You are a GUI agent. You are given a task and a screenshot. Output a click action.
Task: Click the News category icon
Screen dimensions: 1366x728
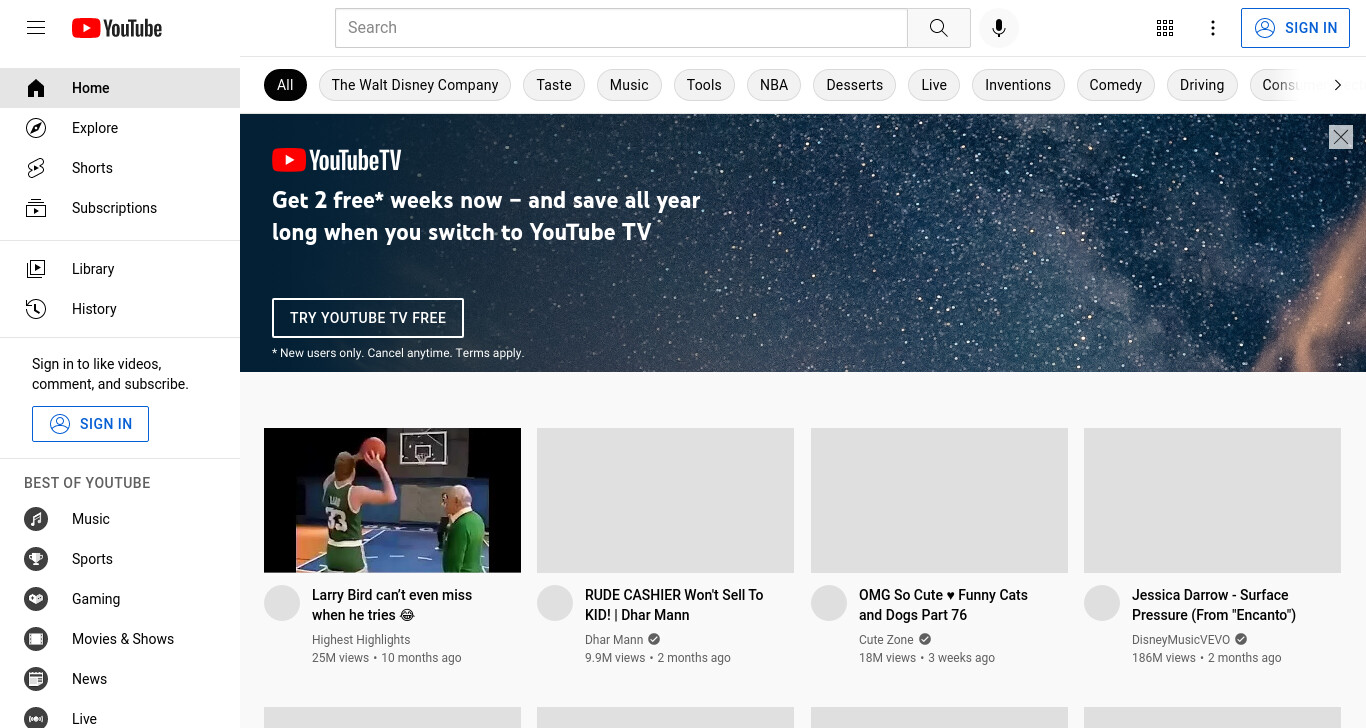36,679
